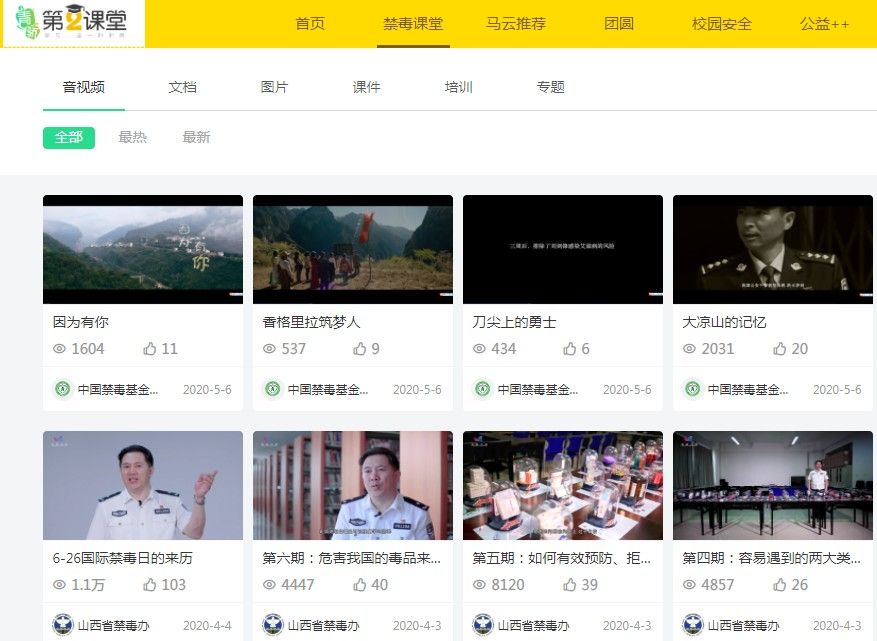Click the view count eye icon on 香格里拉筑梦人
Screen dimensions: 877x641
pos(268,349)
